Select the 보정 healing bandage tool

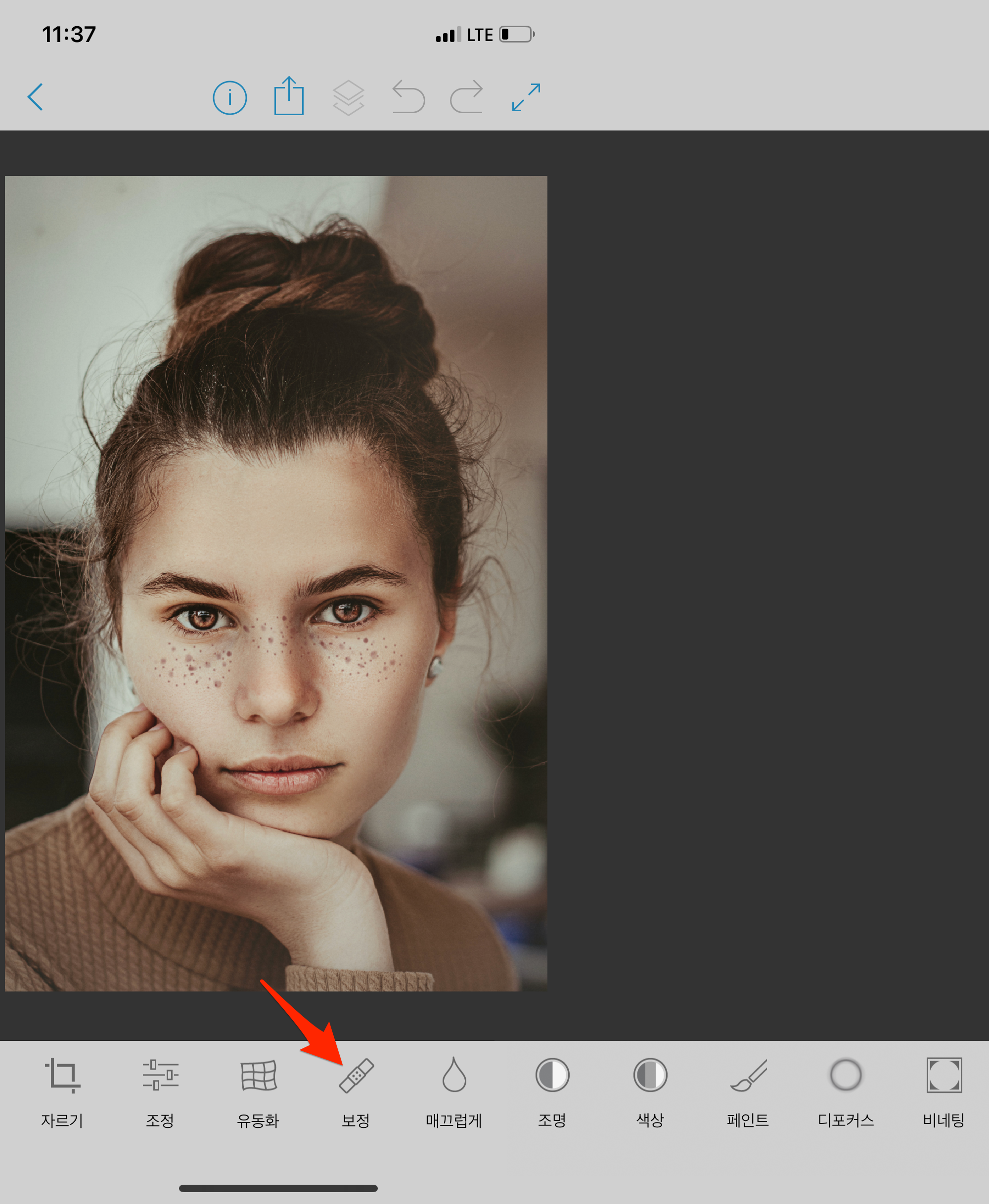point(356,1075)
